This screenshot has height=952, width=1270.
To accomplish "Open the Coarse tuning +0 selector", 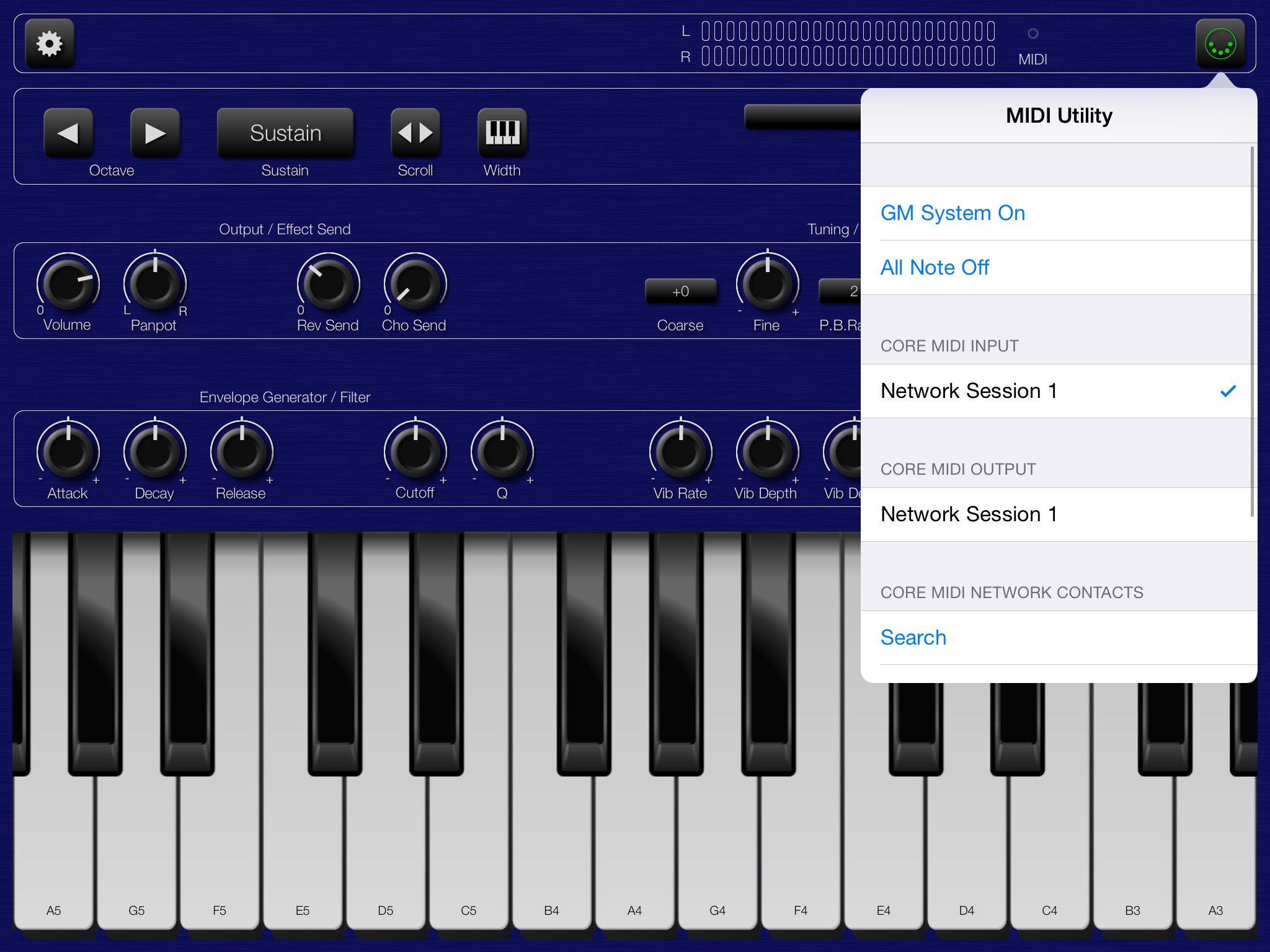I will pyautogui.click(x=680, y=291).
